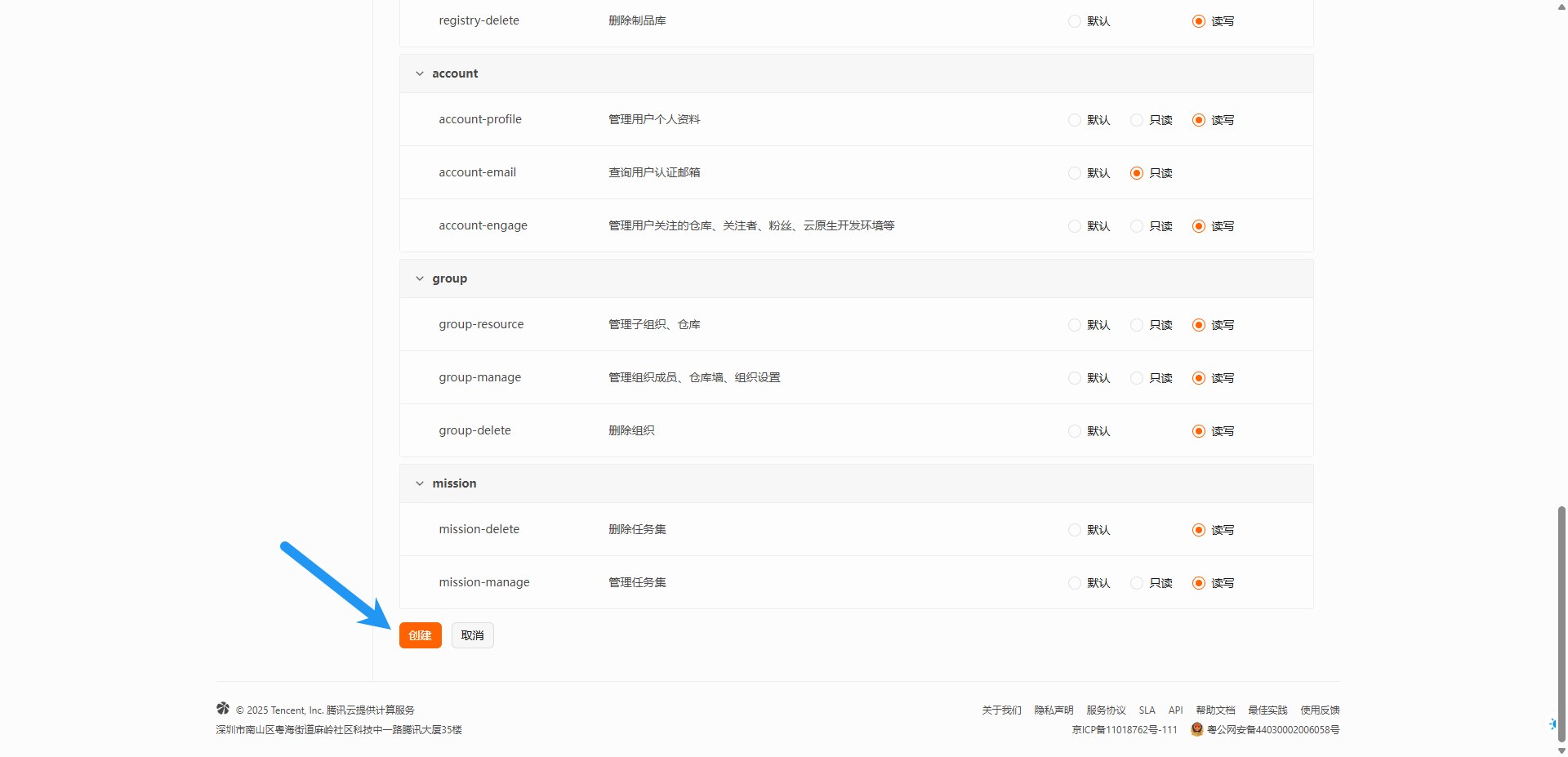Click the 取消 button
Screen dimensions: 1568x757
[472, 635]
